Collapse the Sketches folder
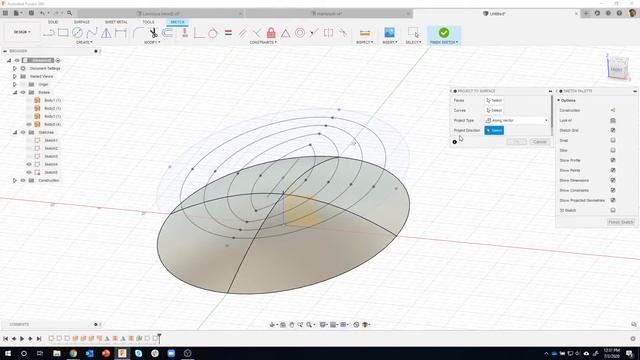 (x=15, y=132)
